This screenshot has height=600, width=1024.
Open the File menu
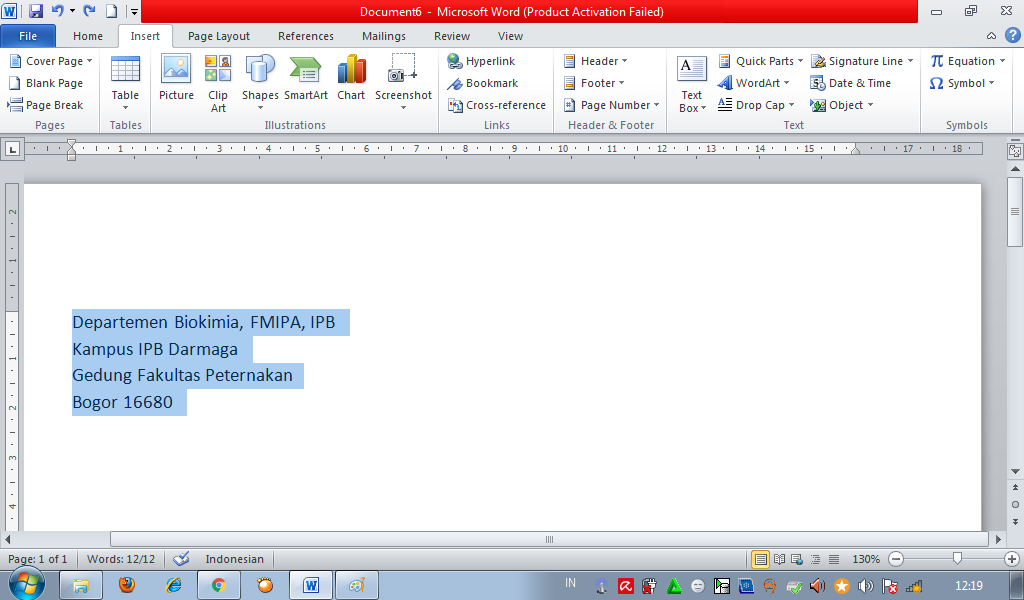[28, 35]
